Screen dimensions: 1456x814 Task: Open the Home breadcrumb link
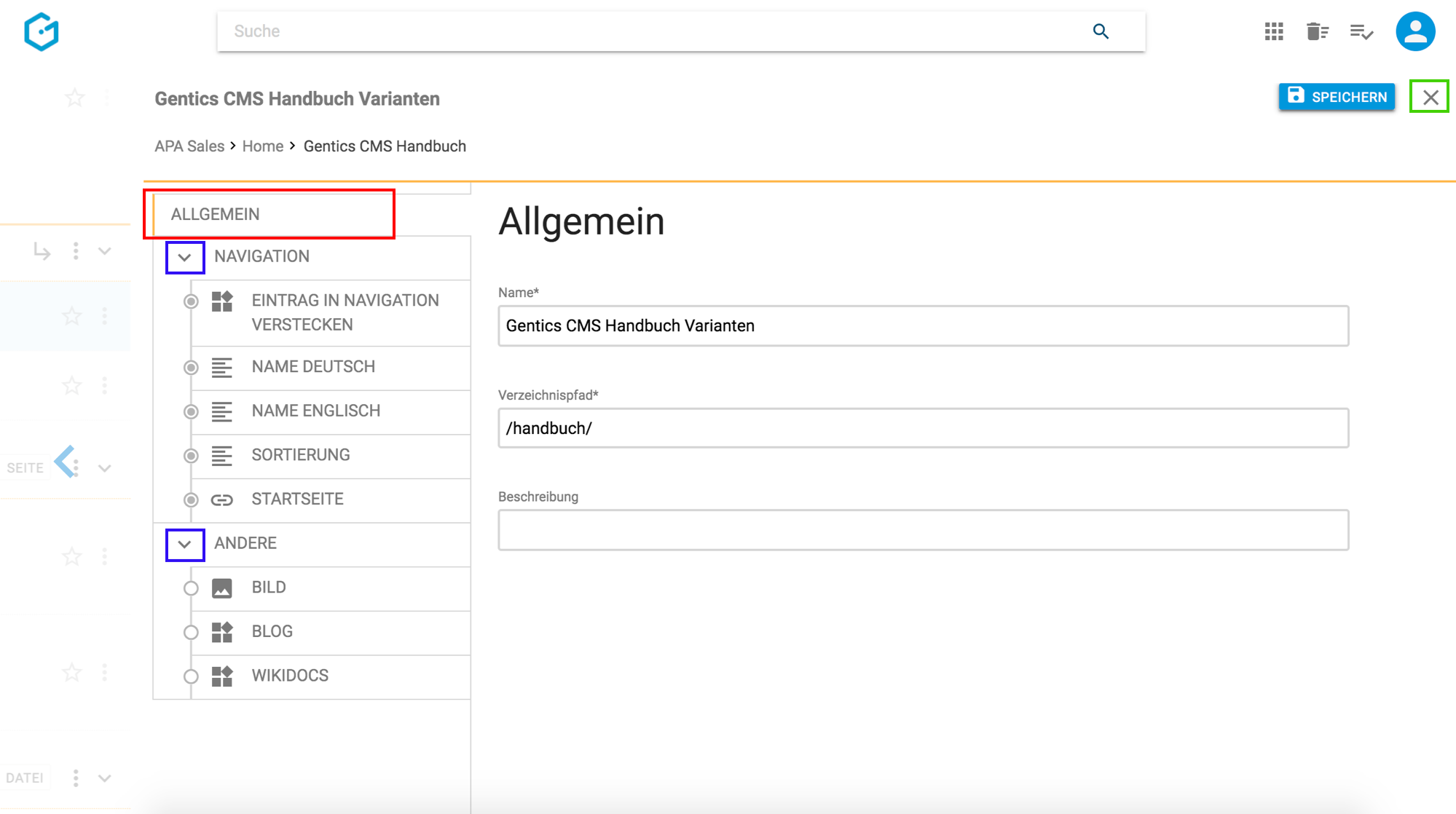263,146
